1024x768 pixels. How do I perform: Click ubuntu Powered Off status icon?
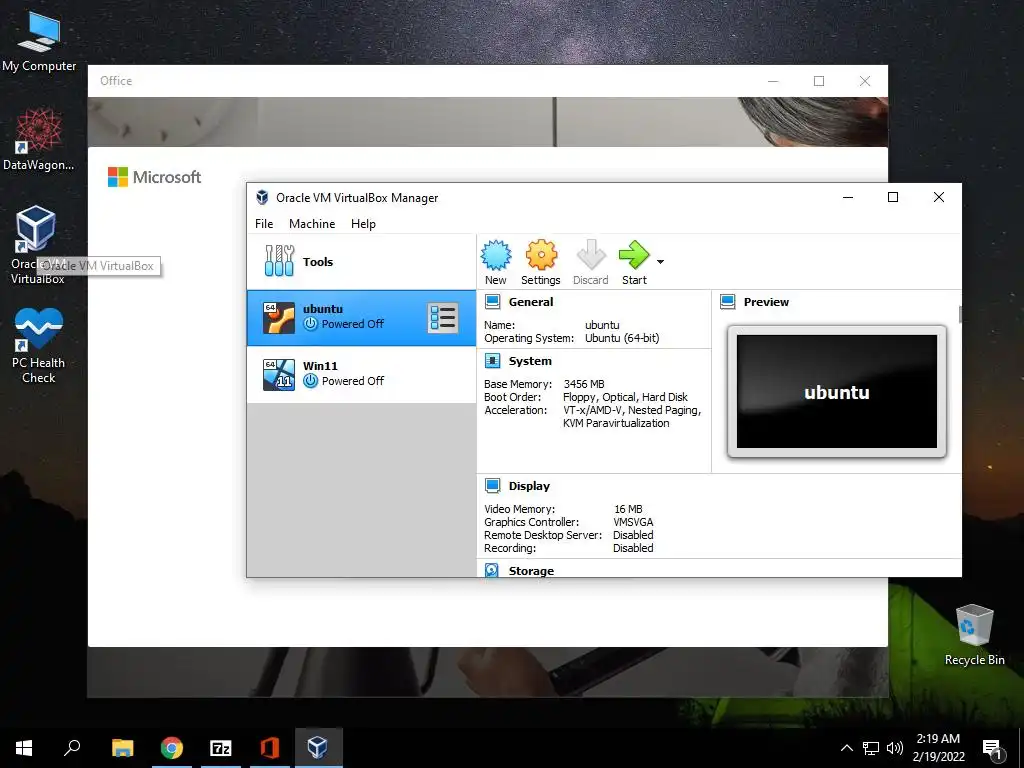click(x=310, y=324)
